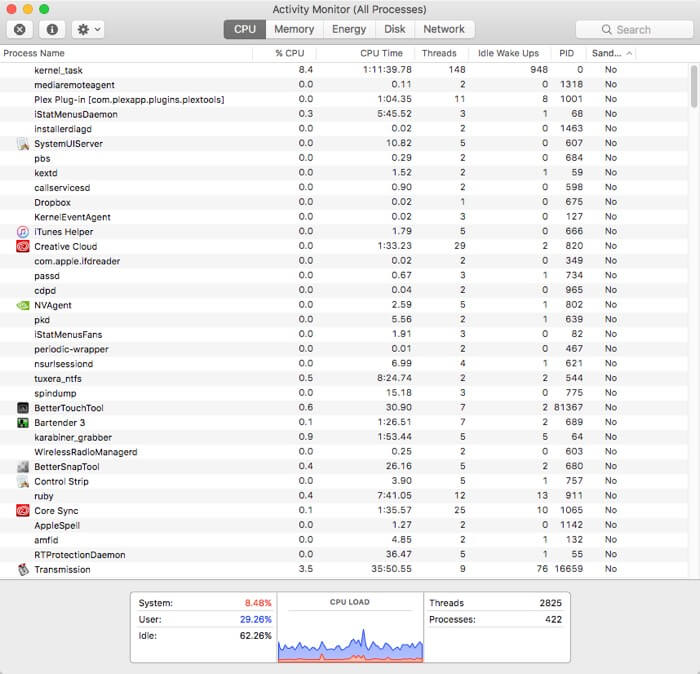The image size is (700, 674).
Task: Click the iTunes Helper music icon
Action: [23, 232]
